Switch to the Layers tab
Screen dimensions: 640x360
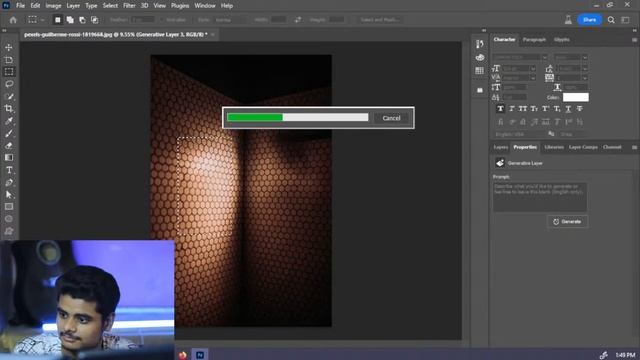point(500,147)
